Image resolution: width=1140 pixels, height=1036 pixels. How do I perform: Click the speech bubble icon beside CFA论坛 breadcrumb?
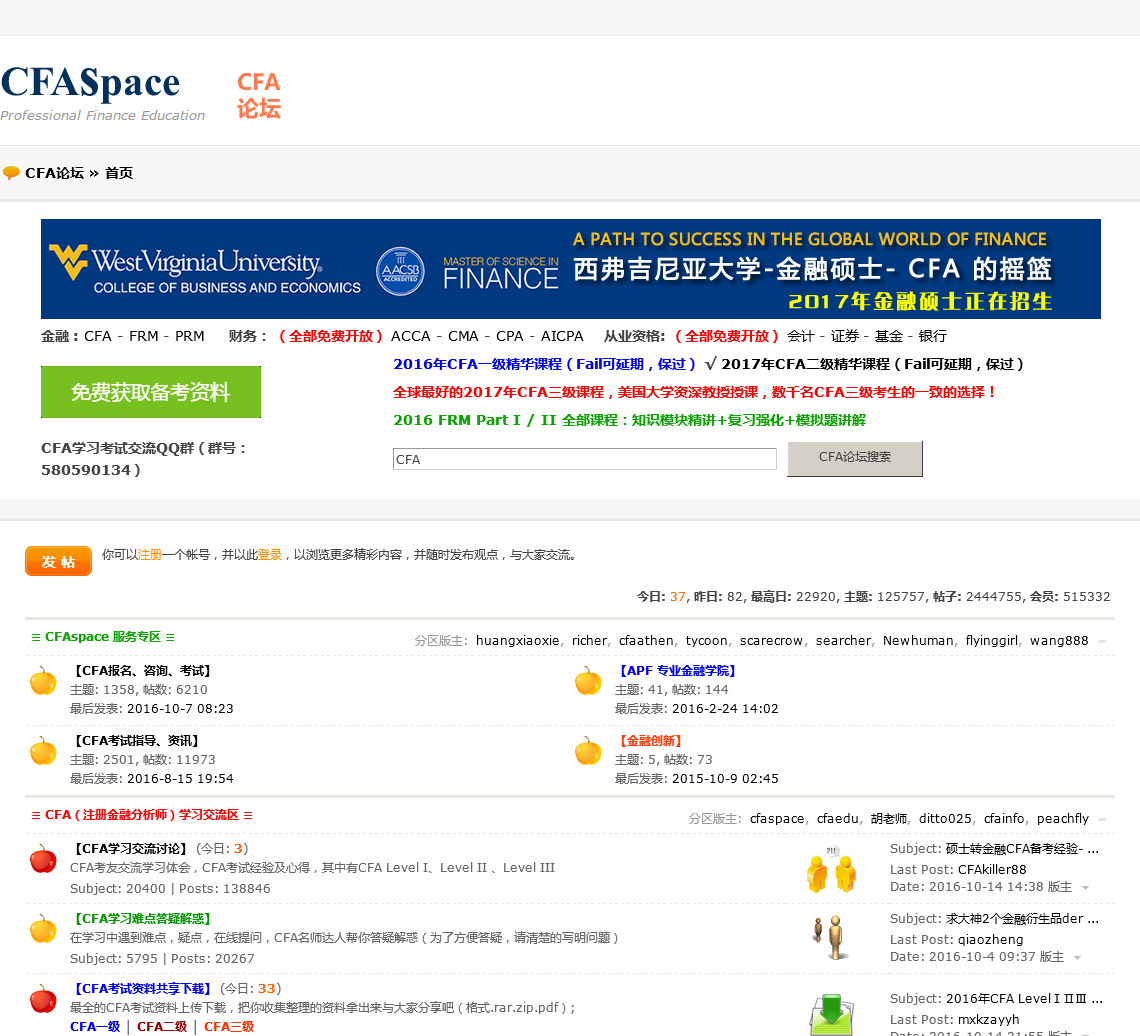tap(11, 173)
